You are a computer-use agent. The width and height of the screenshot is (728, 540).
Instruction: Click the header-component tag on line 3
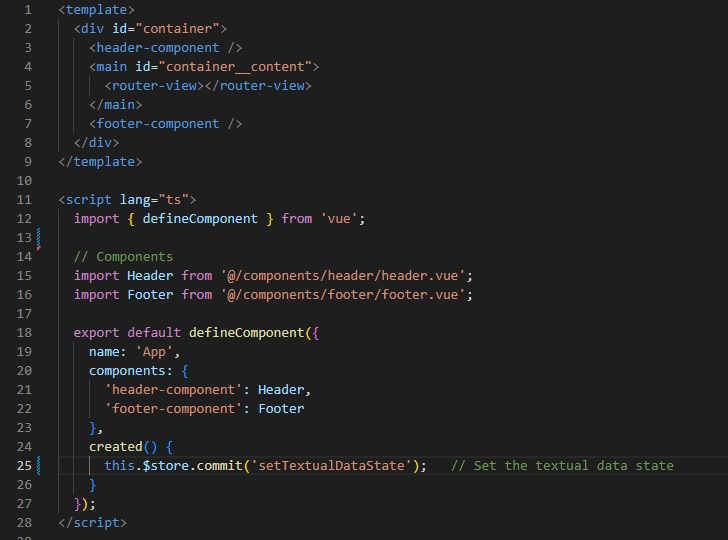166,48
